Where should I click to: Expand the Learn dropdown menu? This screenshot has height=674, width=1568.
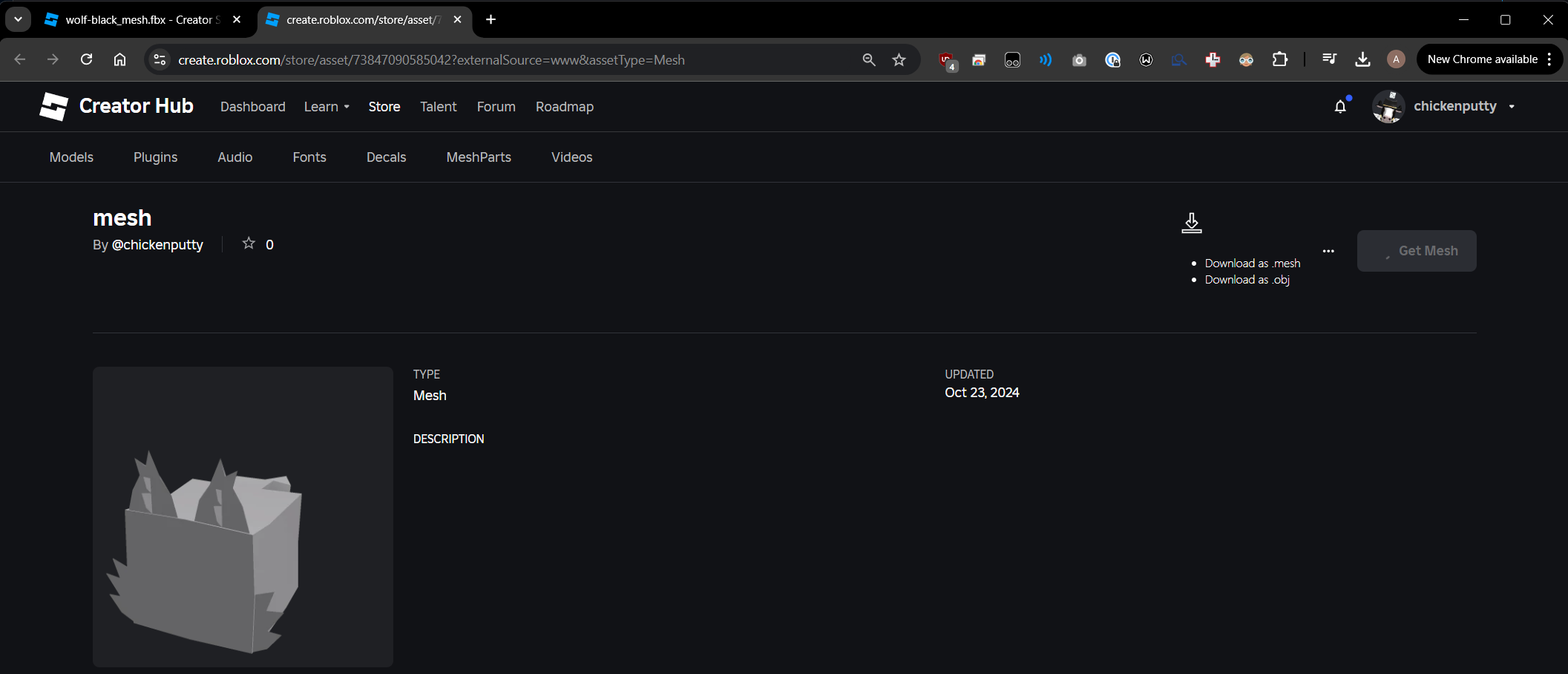tap(327, 107)
